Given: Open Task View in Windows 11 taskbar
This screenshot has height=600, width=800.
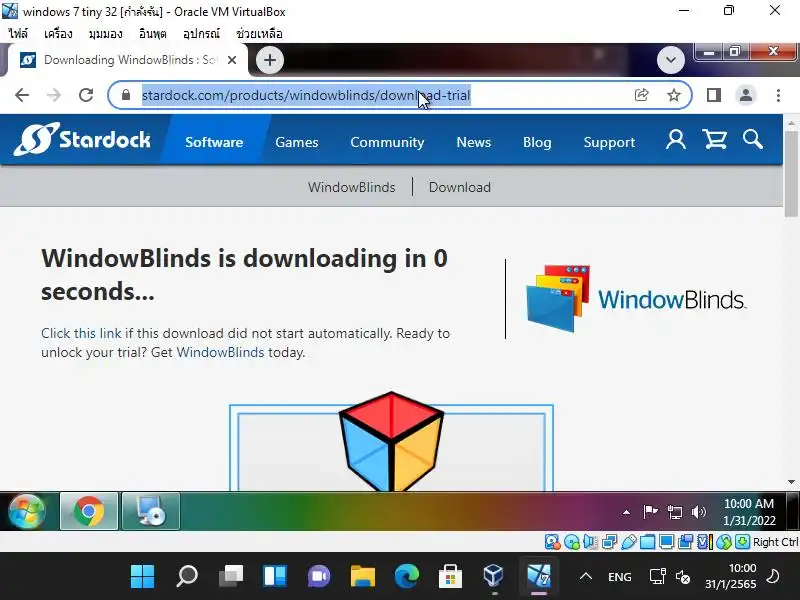Looking at the screenshot, I should pos(231,577).
